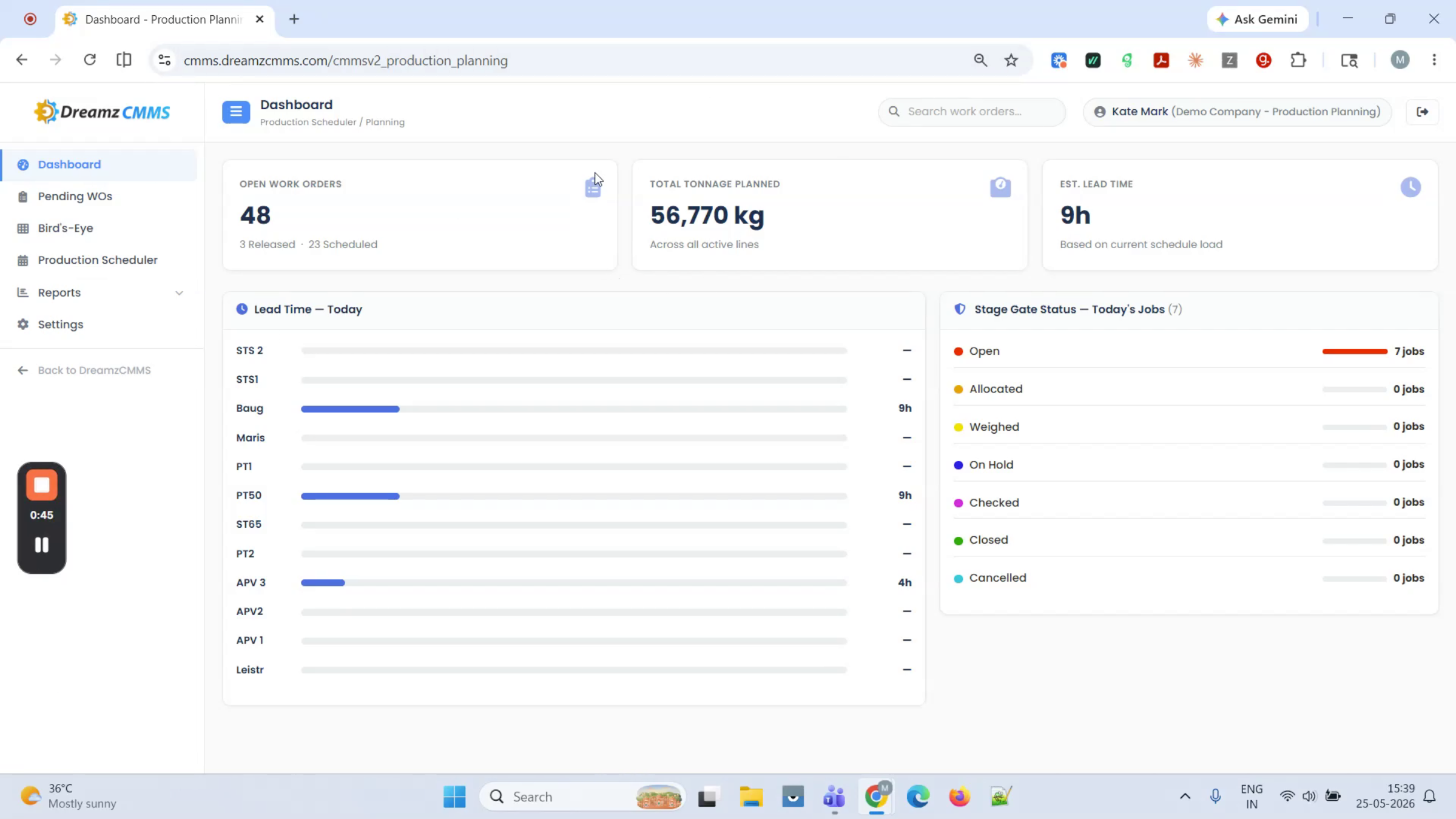Click the Open stage gate status row
The width and height of the screenshot is (1456, 819).
pyautogui.click(x=1189, y=351)
